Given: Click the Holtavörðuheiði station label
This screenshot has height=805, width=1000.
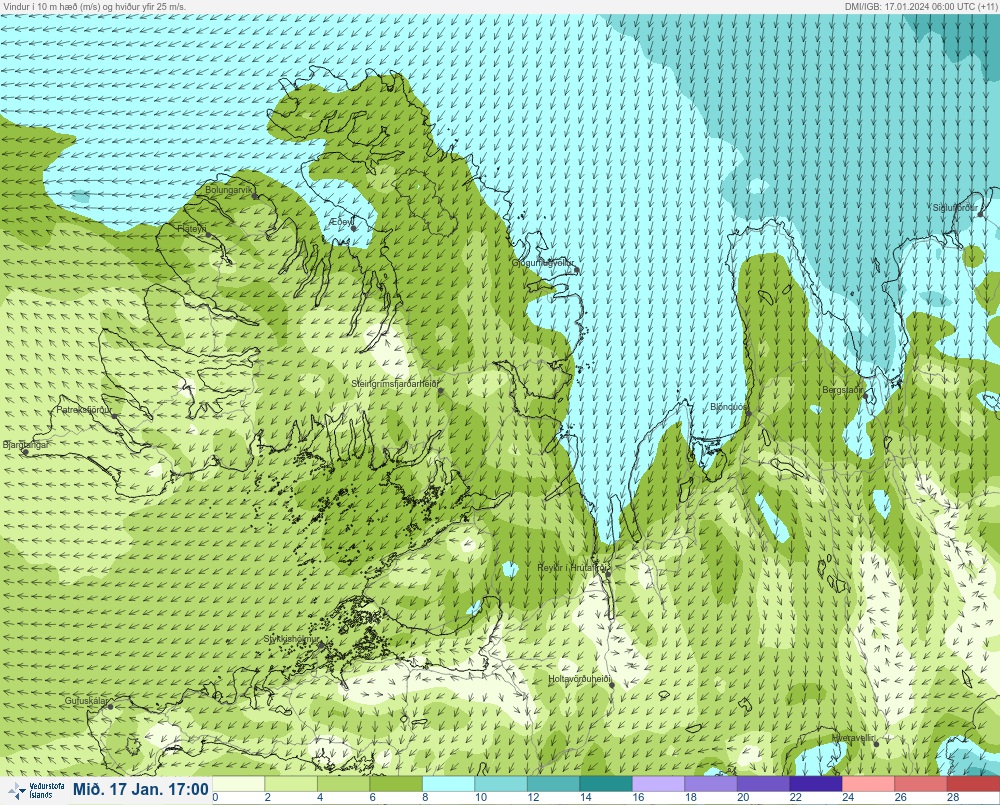Looking at the screenshot, I should [x=580, y=679].
